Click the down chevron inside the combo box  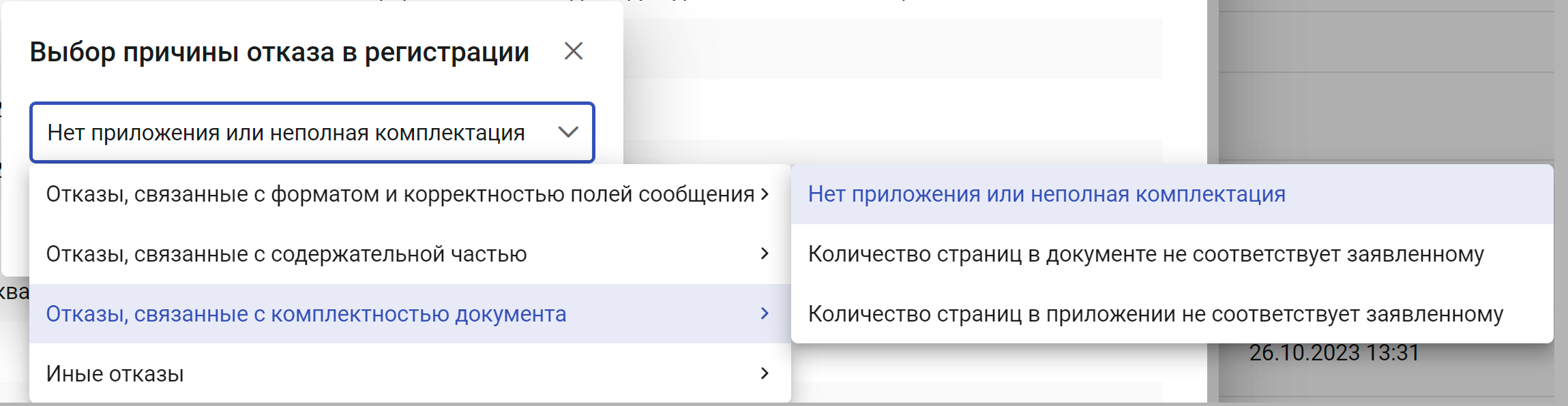click(568, 132)
